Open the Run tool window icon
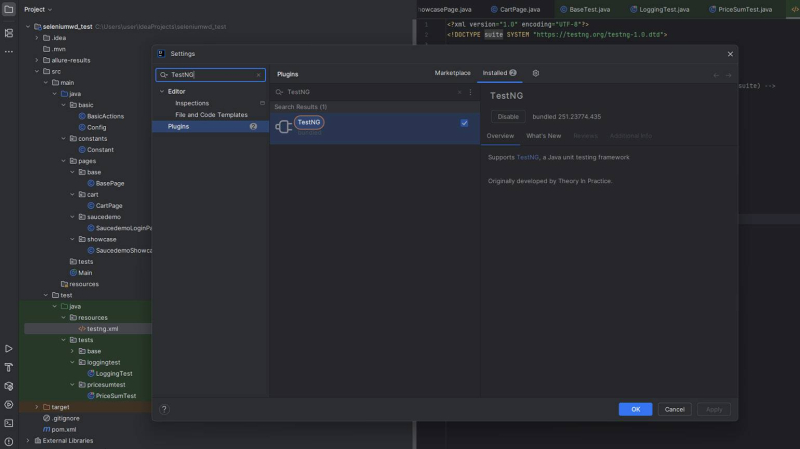Image resolution: width=800 pixels, height=449 pixels. [9, 349]
